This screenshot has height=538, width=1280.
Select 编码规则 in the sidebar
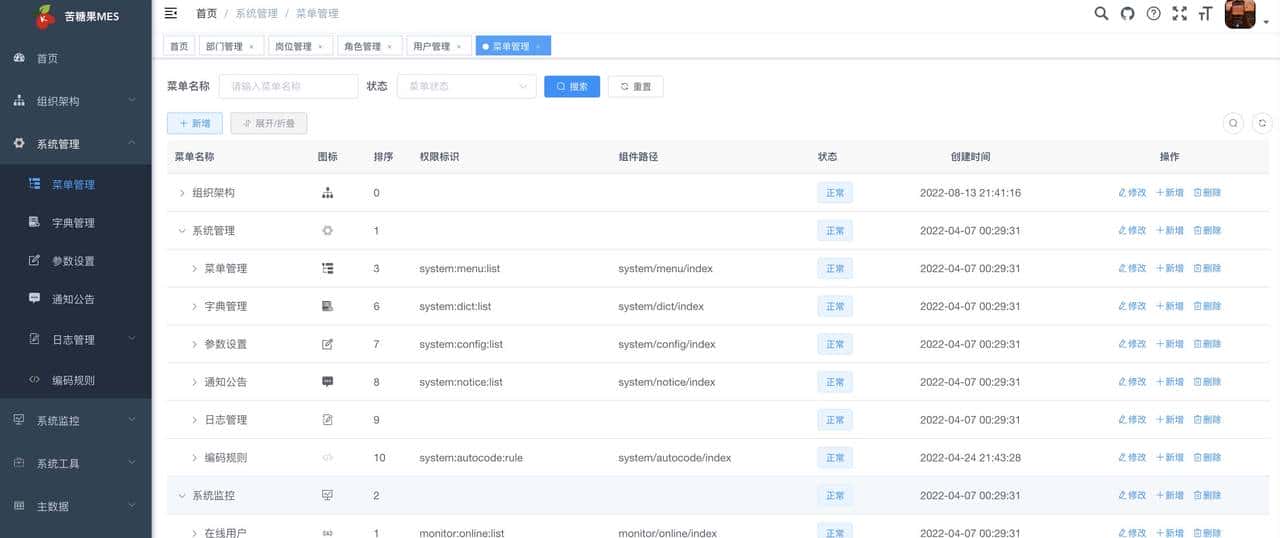pos(76,380)
